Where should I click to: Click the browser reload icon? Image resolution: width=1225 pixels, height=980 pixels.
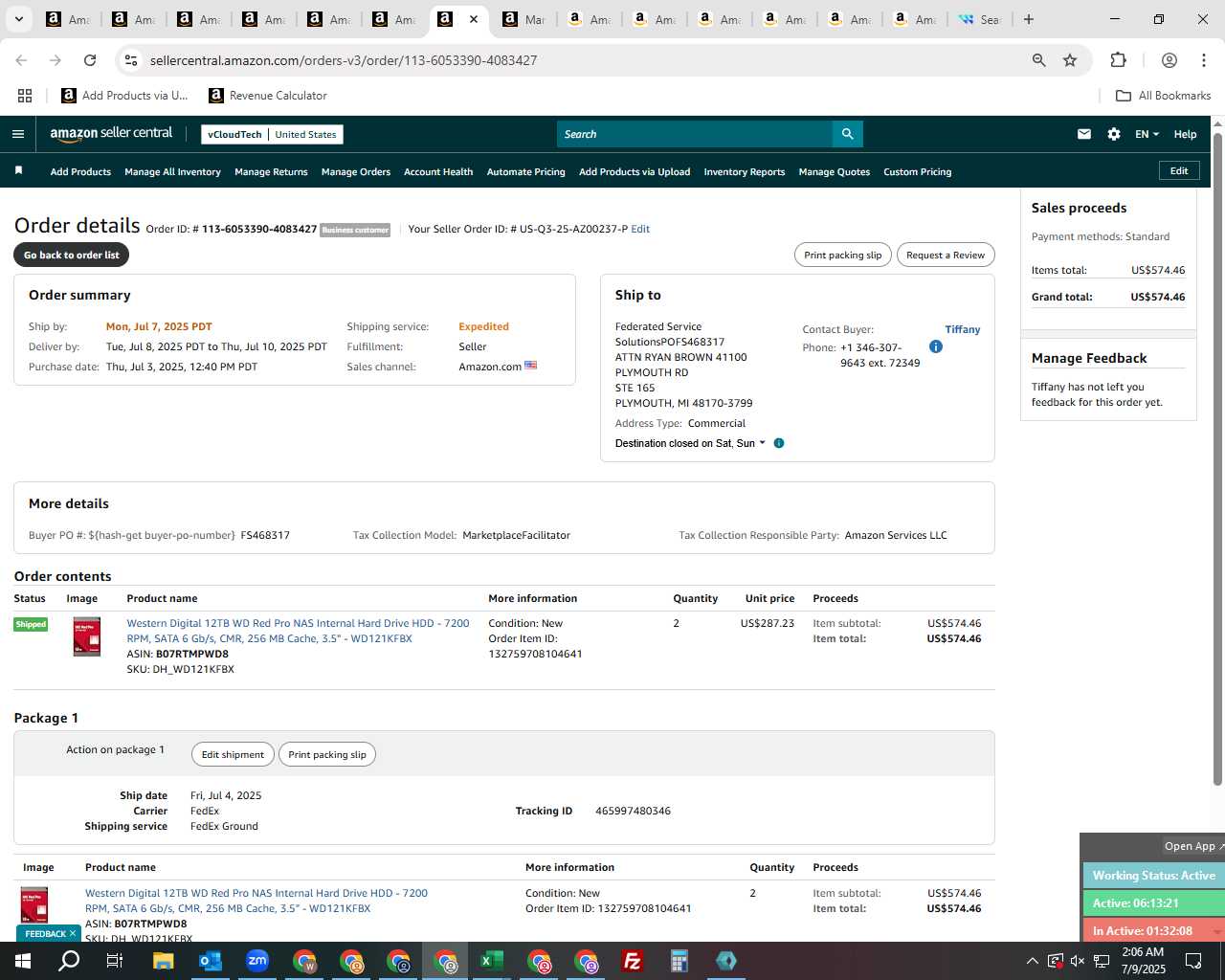[x=90, y=60]
